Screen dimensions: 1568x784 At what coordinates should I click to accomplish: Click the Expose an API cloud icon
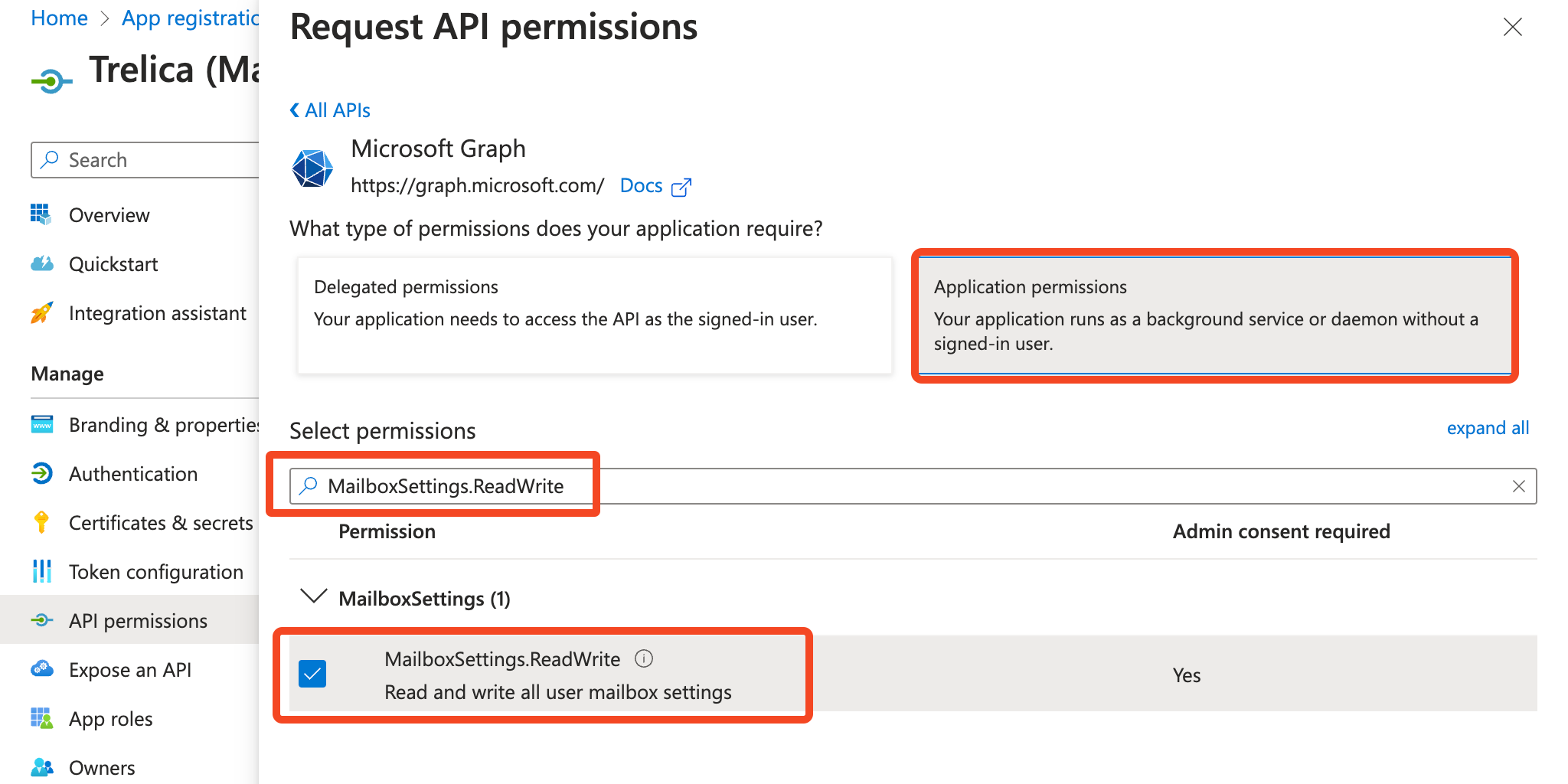[x=42, y=669]
